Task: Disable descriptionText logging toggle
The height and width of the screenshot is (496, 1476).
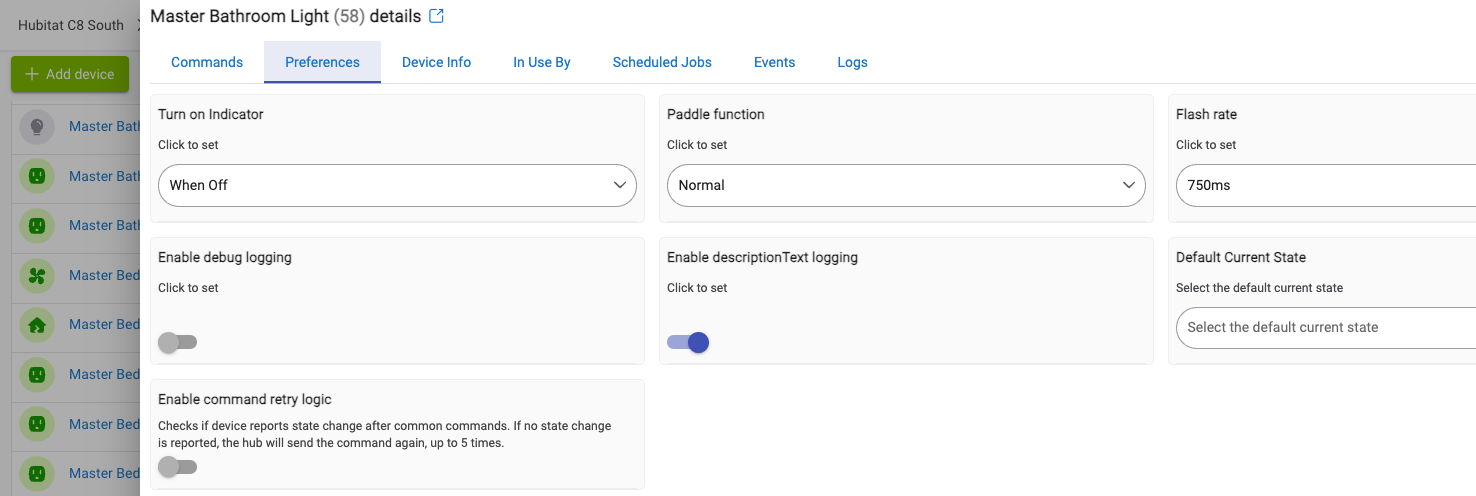Action: pyautogui.click(x=688, y=343)
